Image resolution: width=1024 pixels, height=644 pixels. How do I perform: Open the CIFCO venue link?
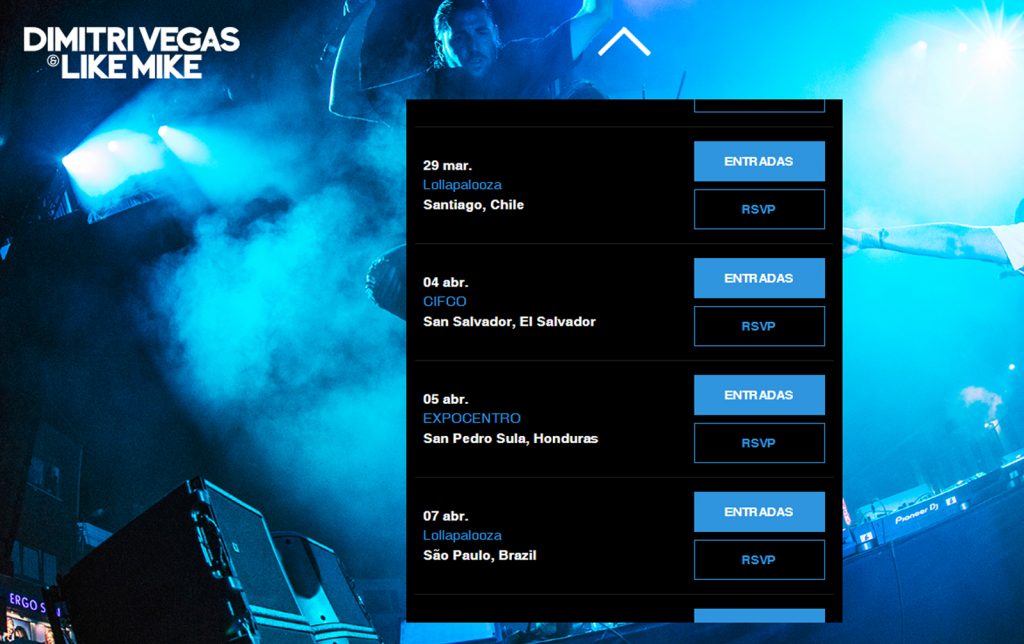pos(445,302)
